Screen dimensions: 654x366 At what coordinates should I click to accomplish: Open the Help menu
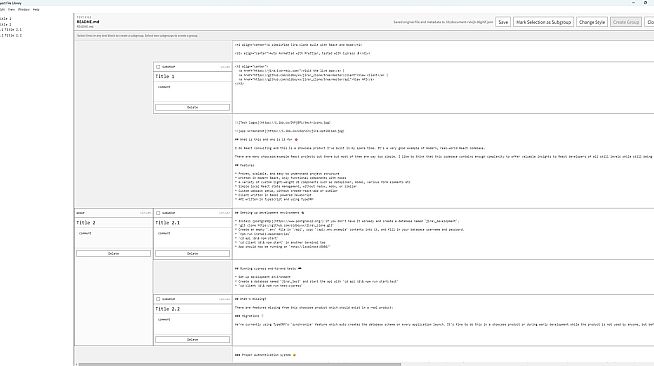tap(36, 9)
